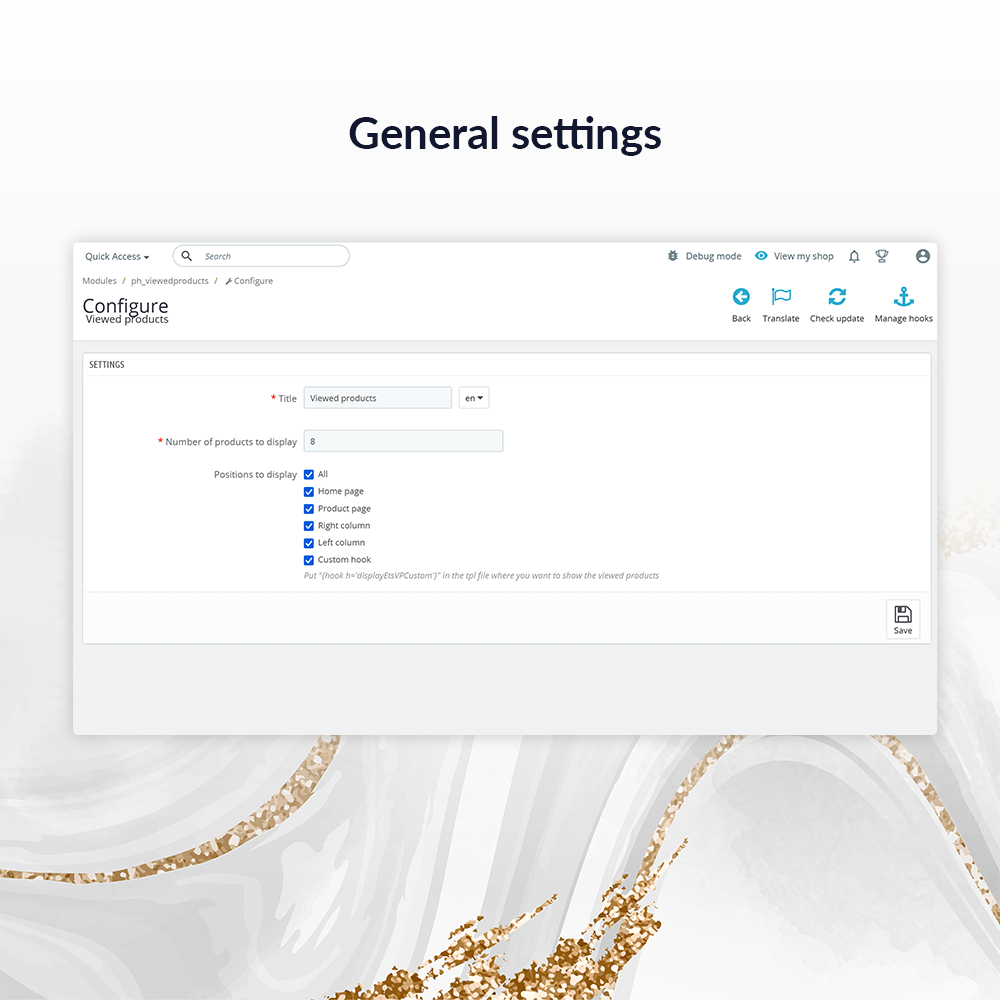Toggle the Home page checkbox

pos(309,492)
